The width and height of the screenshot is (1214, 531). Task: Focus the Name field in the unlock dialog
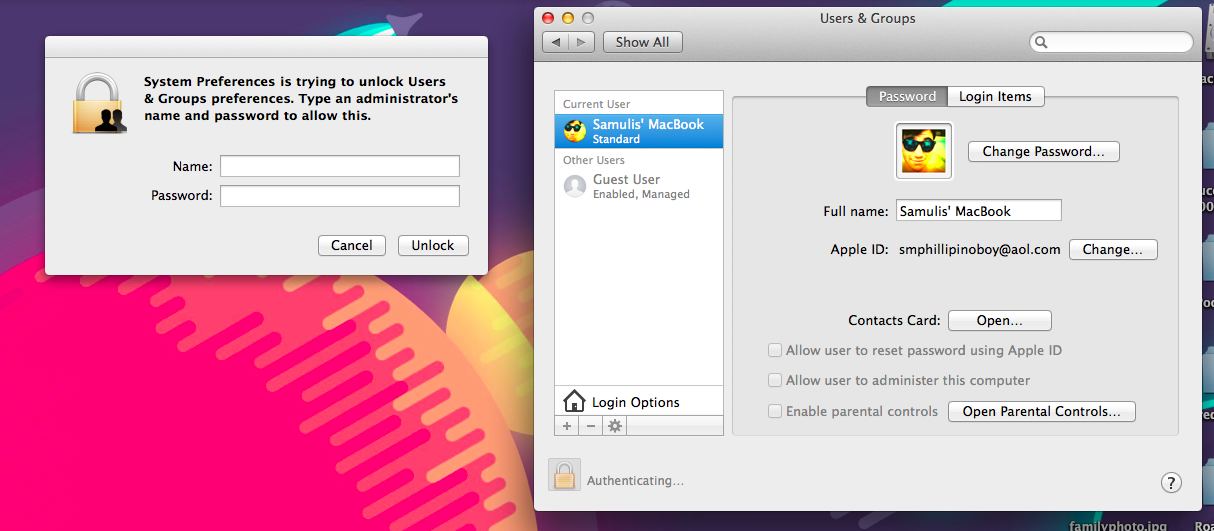coord(340,166)
